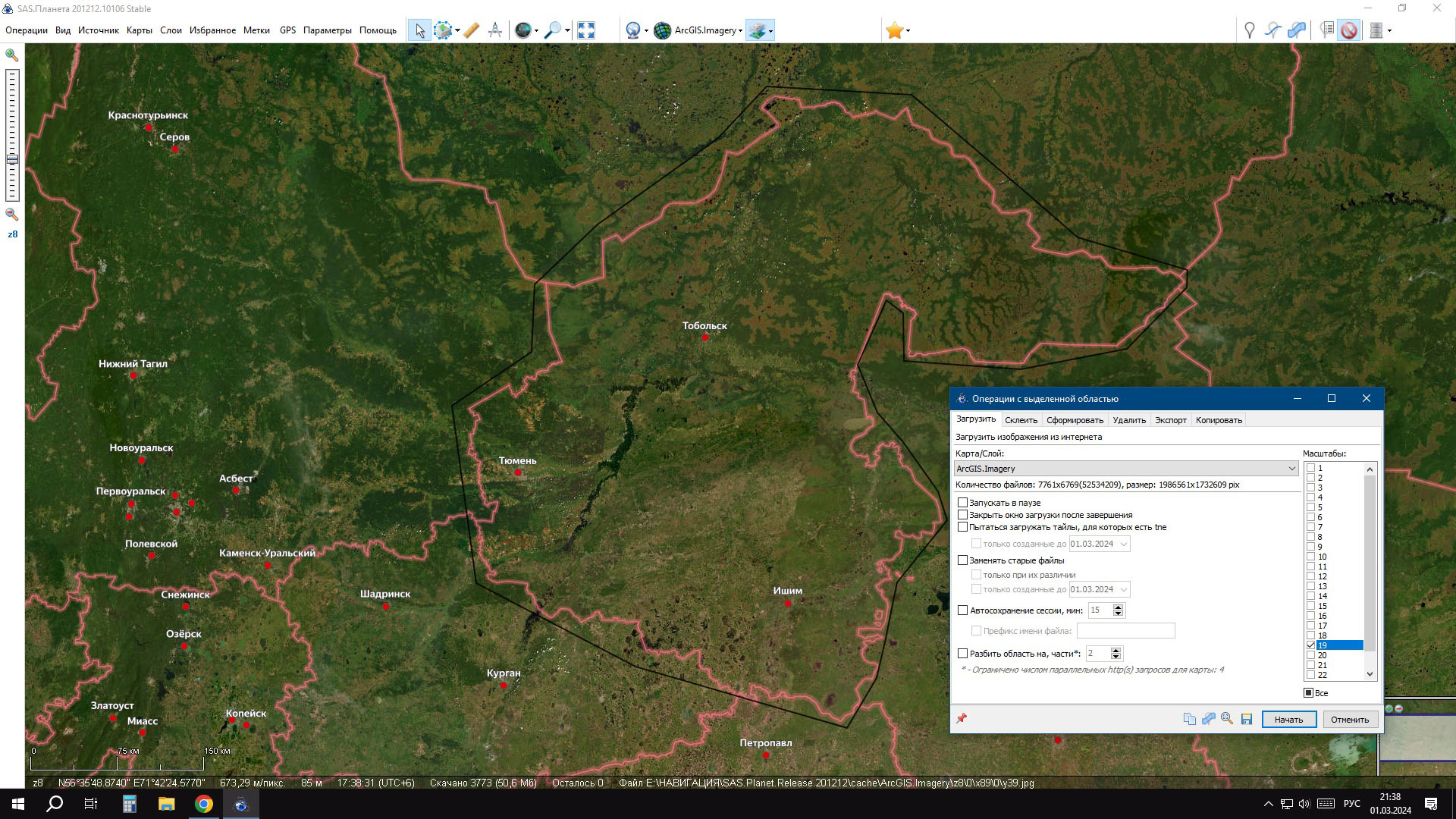The width and height of the screenshot is (1456, 819).
Task: Click the fullscreen expand arrows icon
Action: pyautogui.click(x=586, y=30)
